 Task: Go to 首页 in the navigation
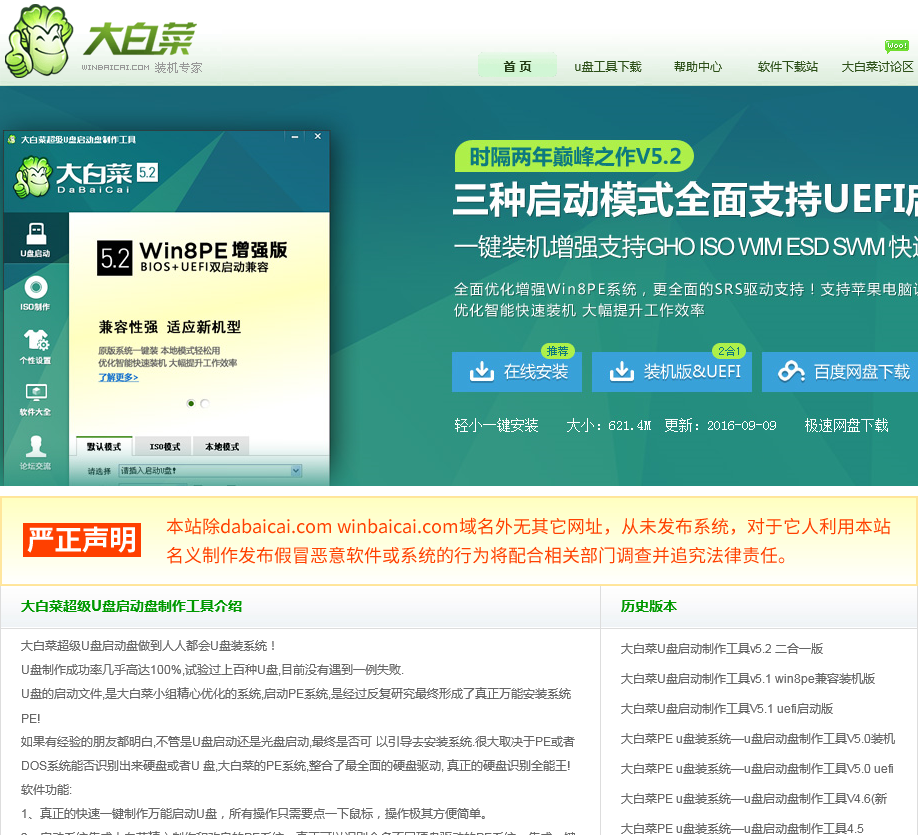pos(518,66)
